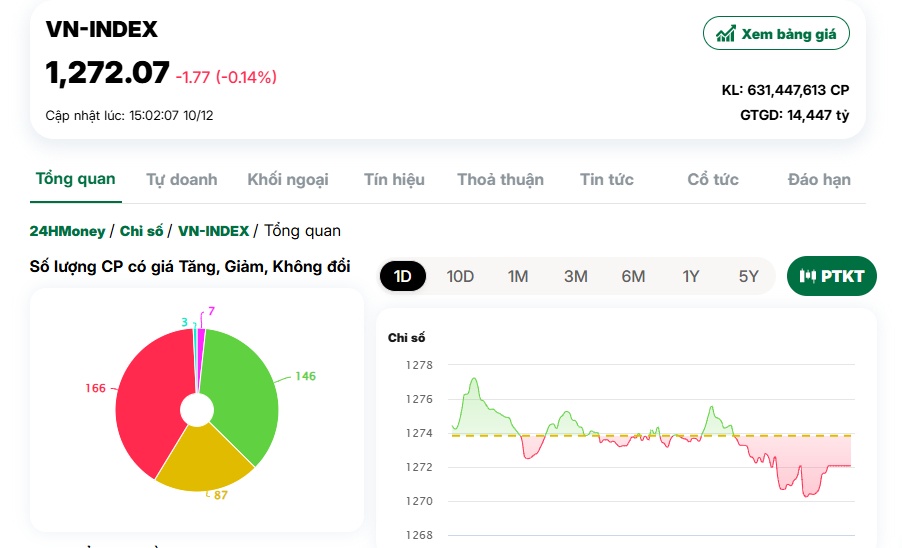Click the yellow pie slice labeled 87
The image size is (902, 548).
click(205, 460)
